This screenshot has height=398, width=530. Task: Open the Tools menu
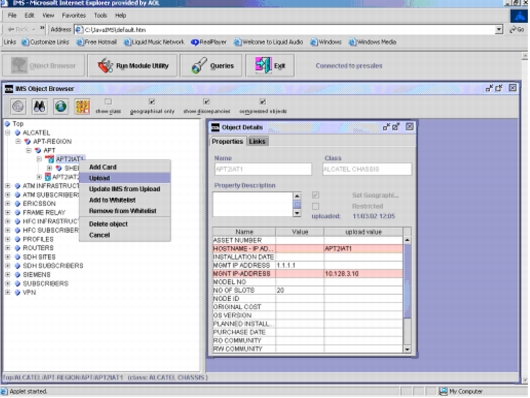coord(100,16)
